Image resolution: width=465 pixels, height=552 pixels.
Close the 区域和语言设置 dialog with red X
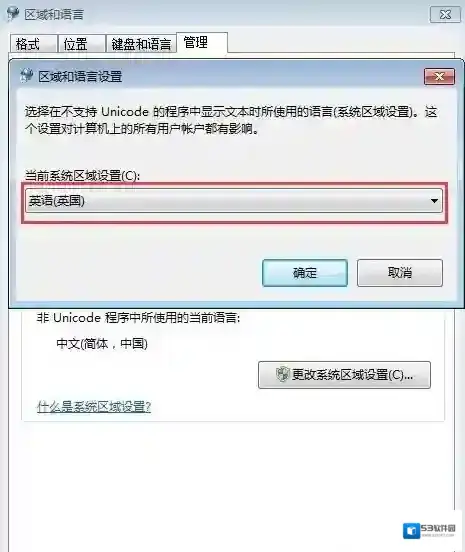click(x=439, y=76)
